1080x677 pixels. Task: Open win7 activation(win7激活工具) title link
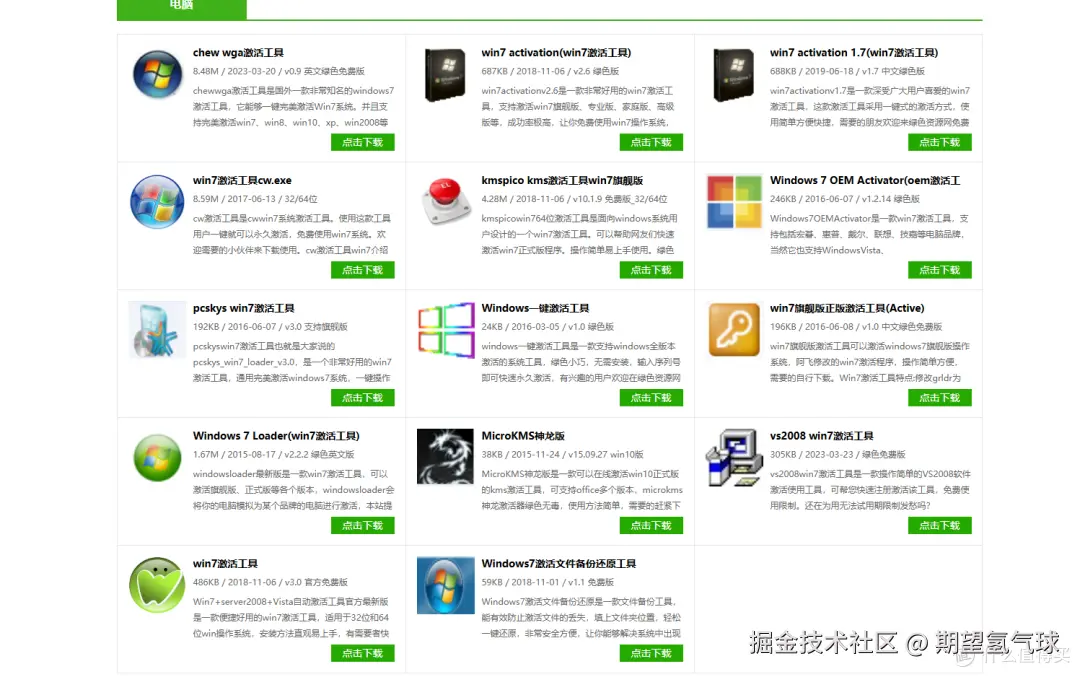pyautogui.click(x=556, y=53)
